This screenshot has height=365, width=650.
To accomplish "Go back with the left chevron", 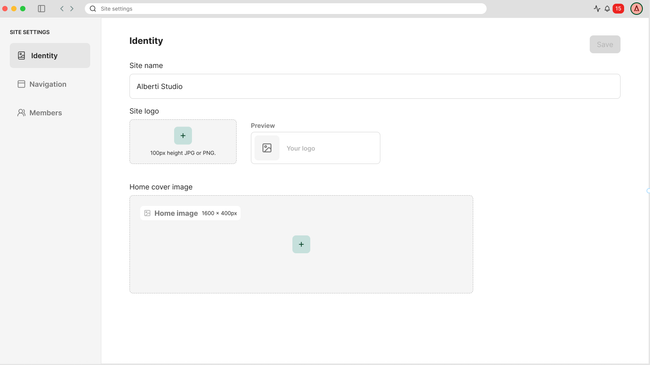I will [x=62, y=8].
